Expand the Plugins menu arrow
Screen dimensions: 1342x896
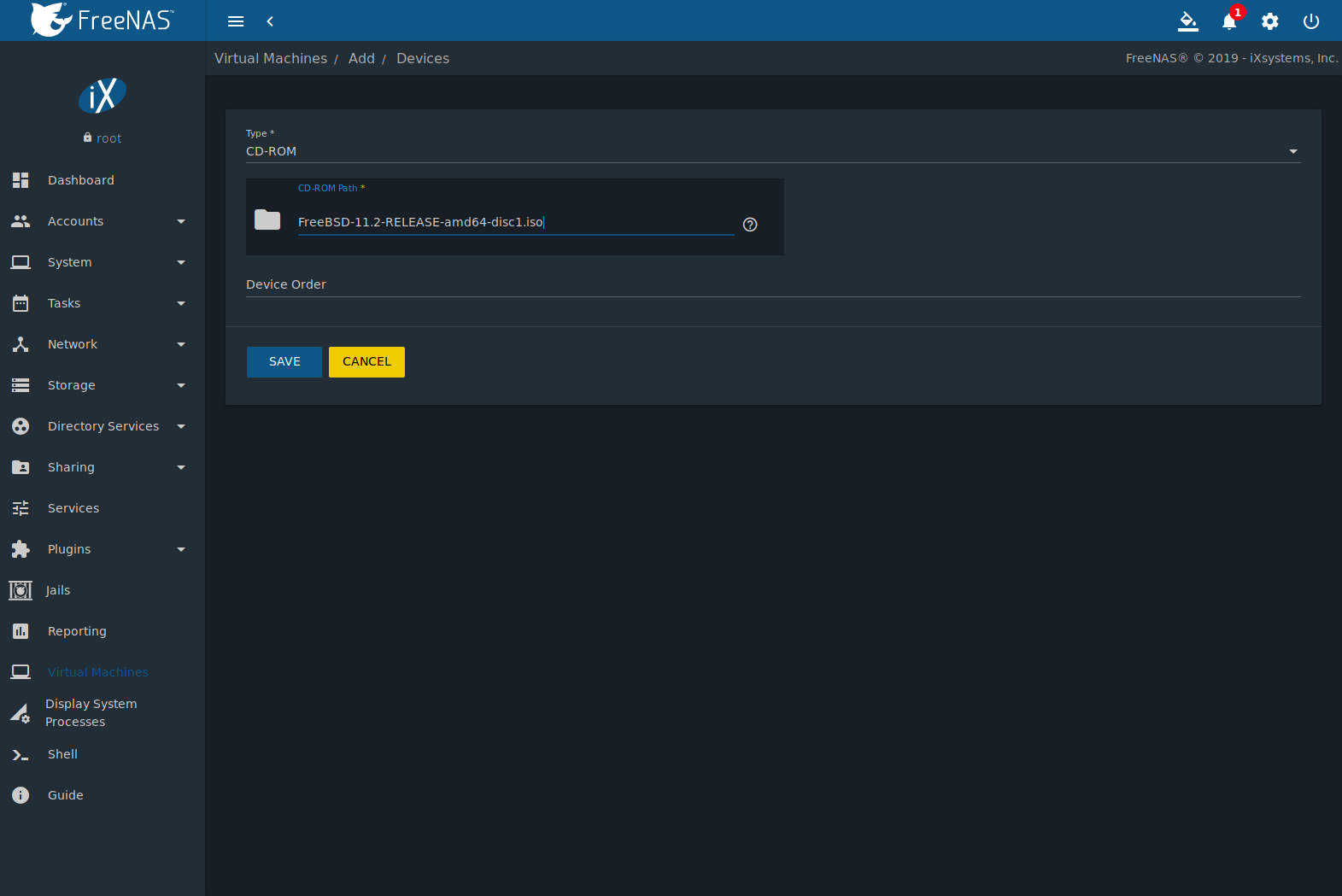tap(181, 549)
